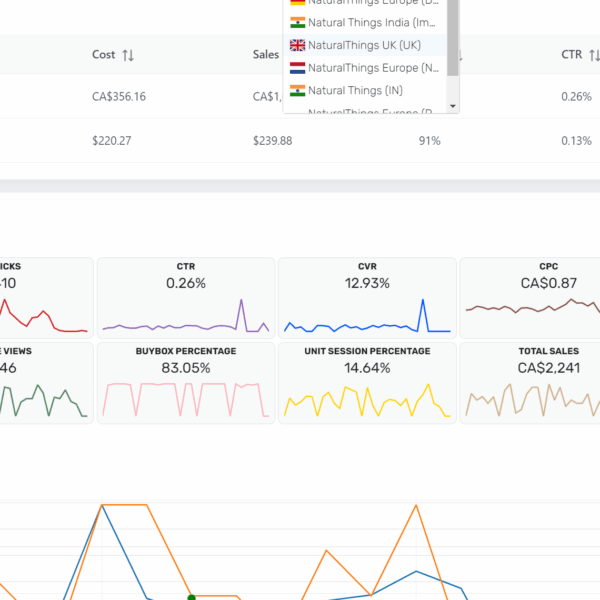This screenshot has height=600, width=600.
Task: Open the CPC CA$0.87 metric card
Action: (530, 298)
